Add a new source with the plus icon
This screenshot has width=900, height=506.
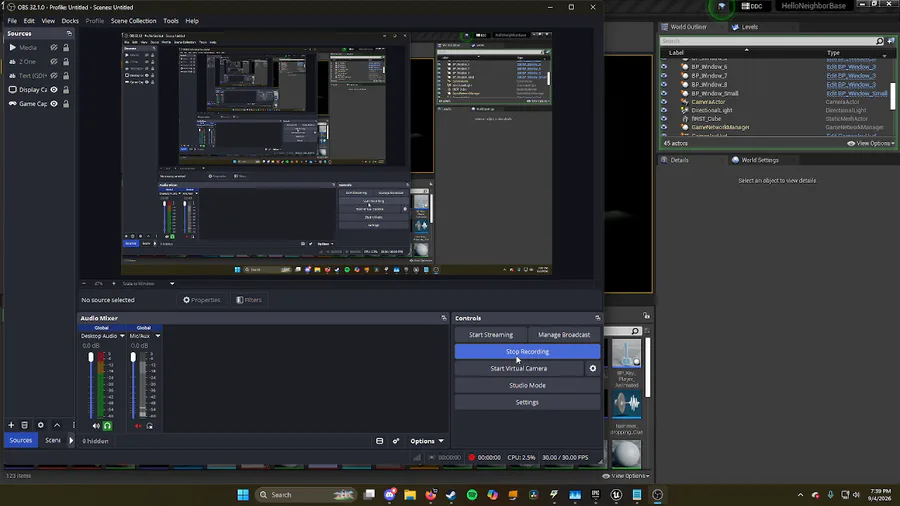tap(11, 425)
